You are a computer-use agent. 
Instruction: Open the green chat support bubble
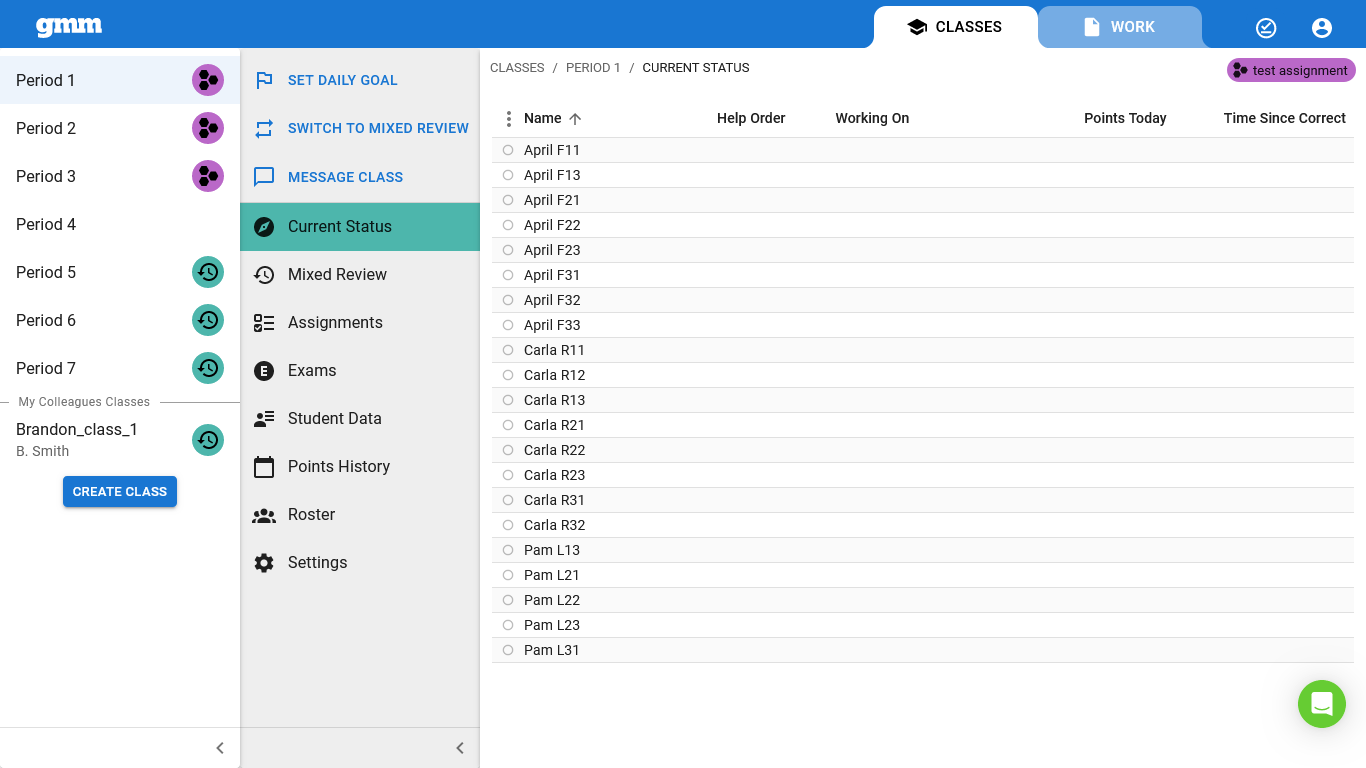click(x=1322, y=704)
